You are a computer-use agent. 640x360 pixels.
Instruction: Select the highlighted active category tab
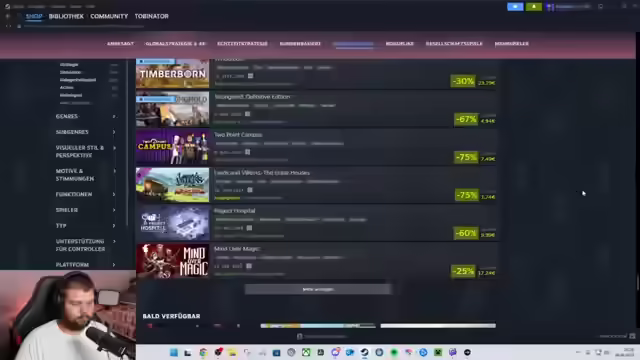point(353,44)
